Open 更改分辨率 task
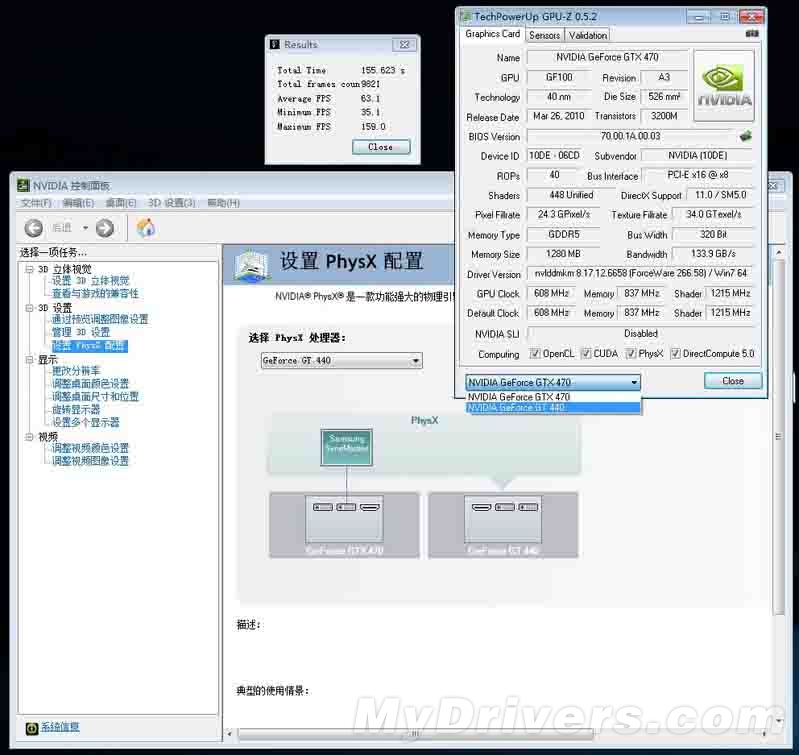The image size is (799, 755). [x=76, y=371]
